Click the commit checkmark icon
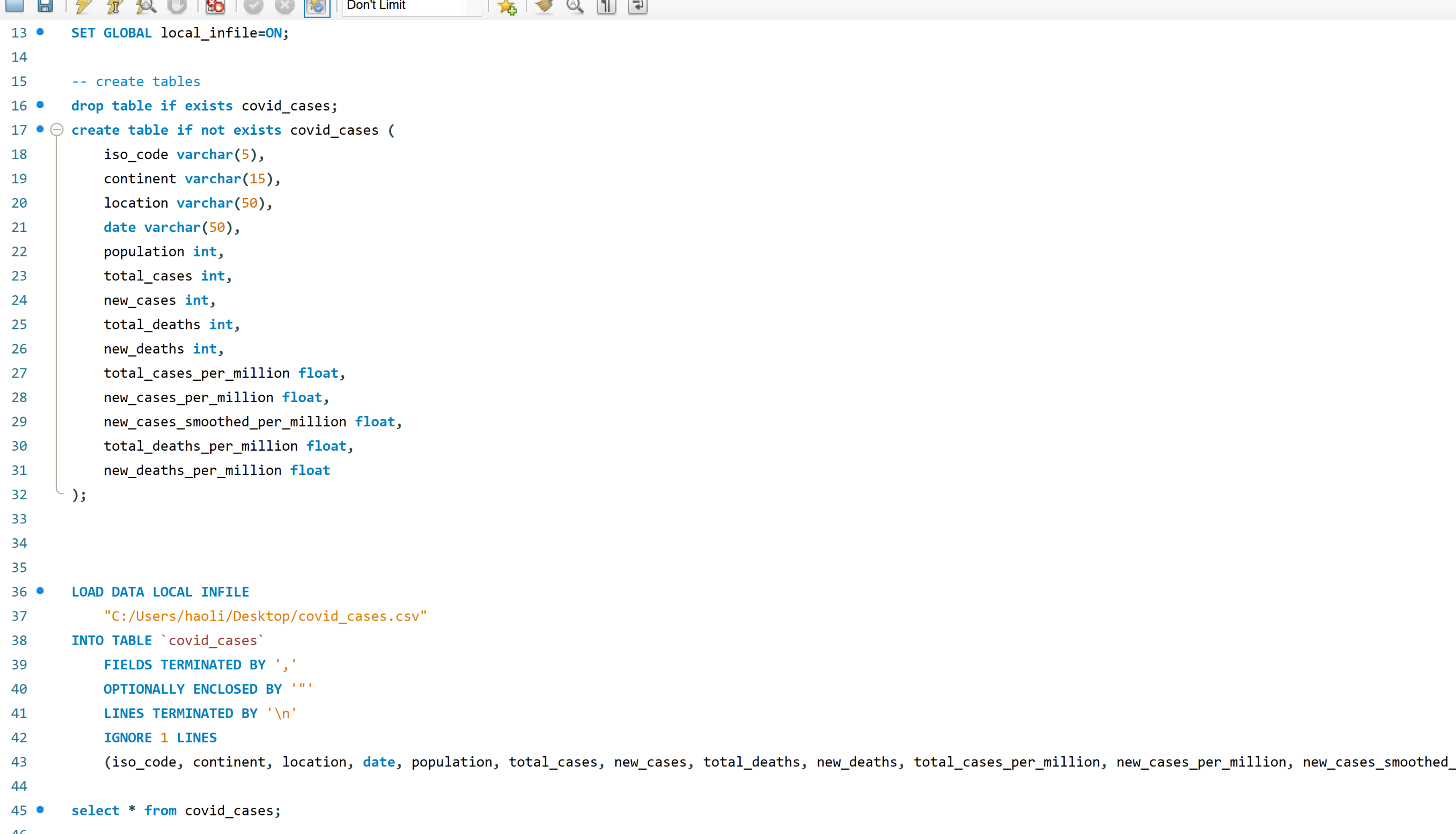The height and width of the screenshot is (834, 1456). tap(253, 6)
